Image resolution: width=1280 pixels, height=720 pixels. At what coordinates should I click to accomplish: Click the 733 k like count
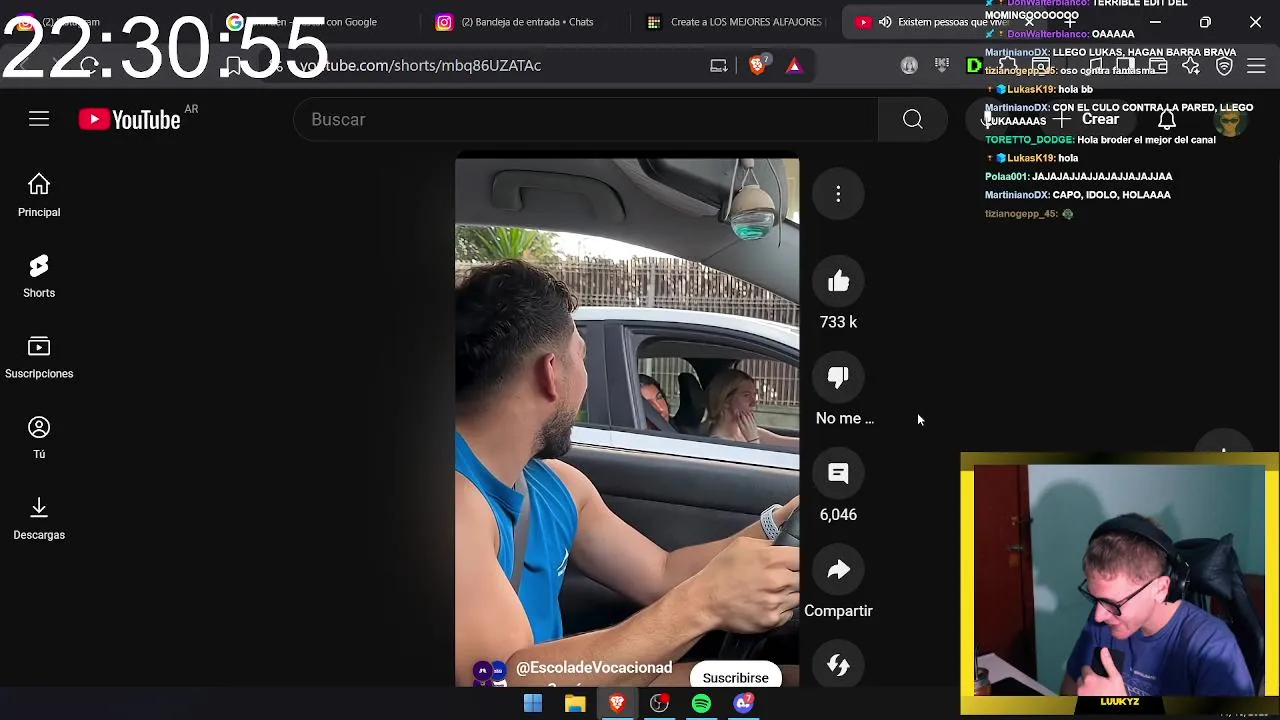838,322
